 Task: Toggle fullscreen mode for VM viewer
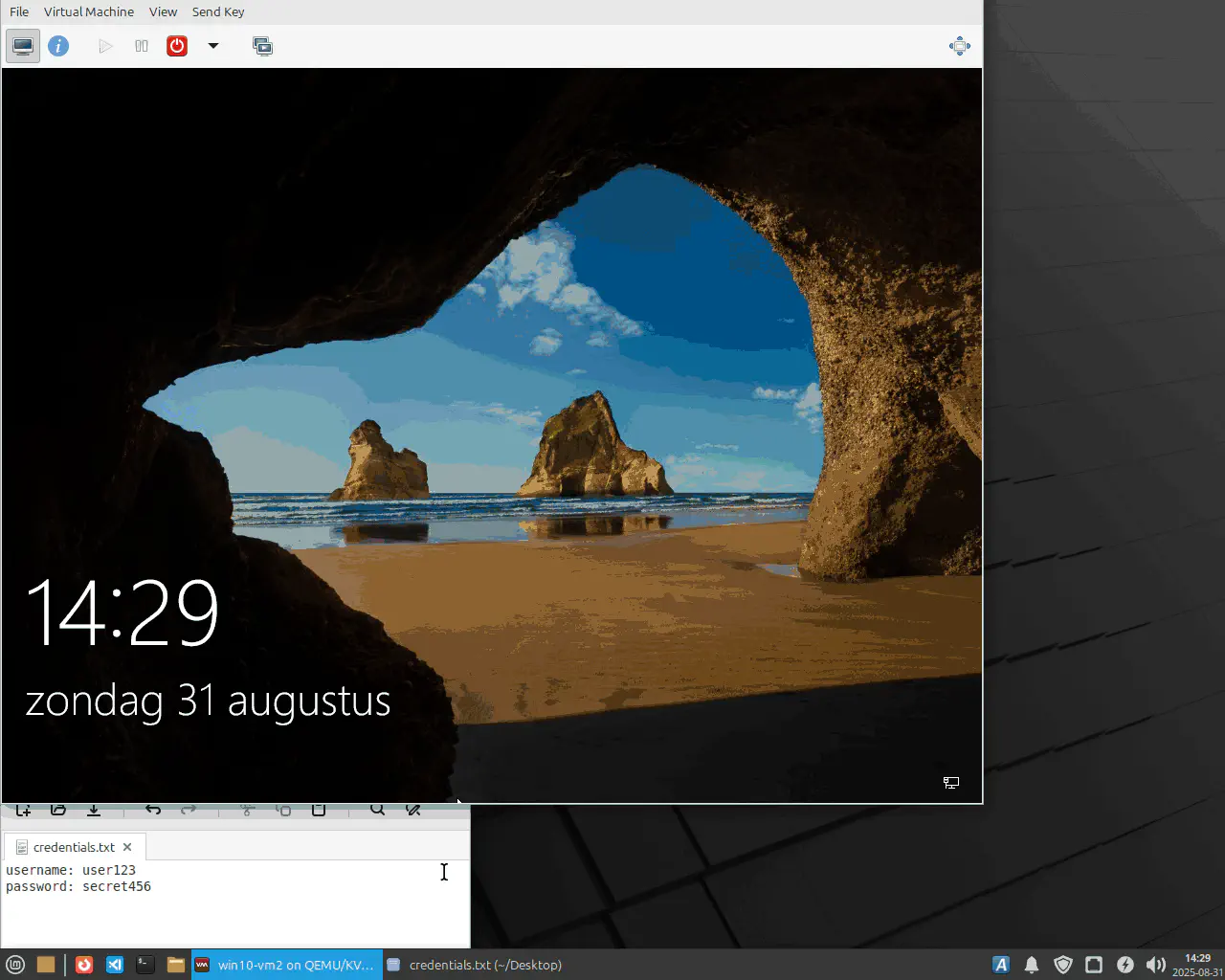coord(959,46)
